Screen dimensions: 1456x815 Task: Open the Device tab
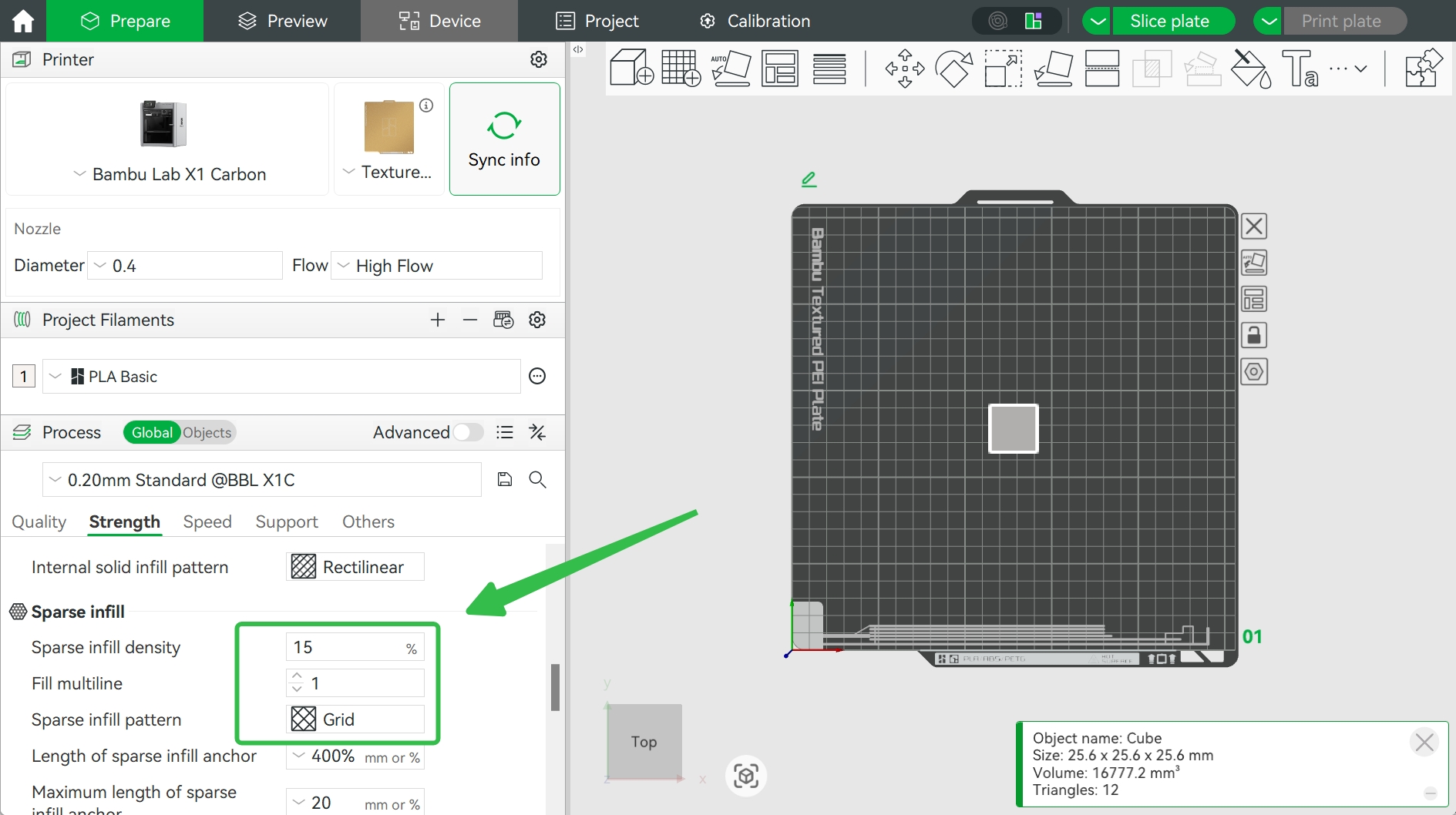click(439, 21)
